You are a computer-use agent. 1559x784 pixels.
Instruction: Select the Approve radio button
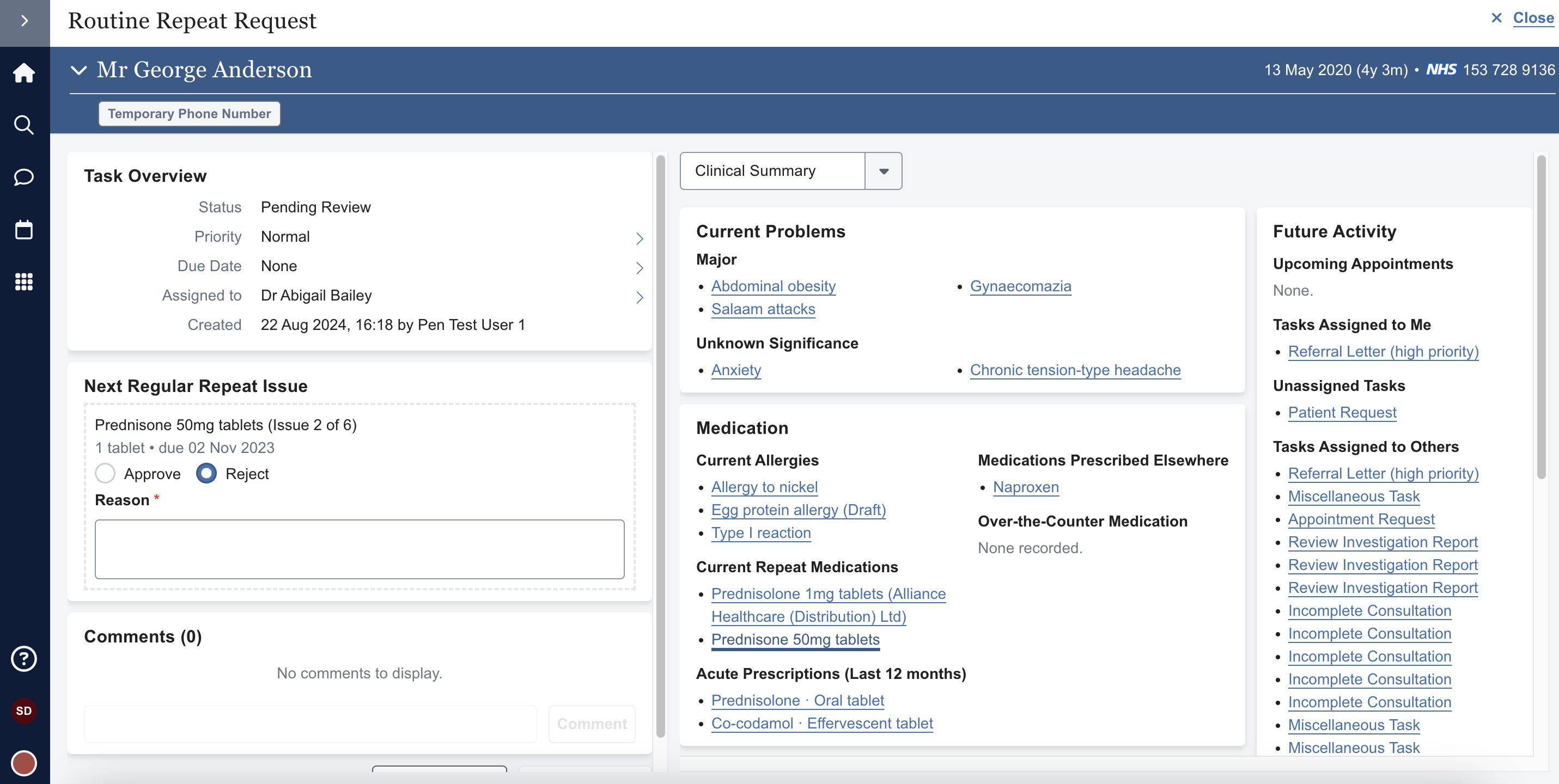(x=105, y=474)
